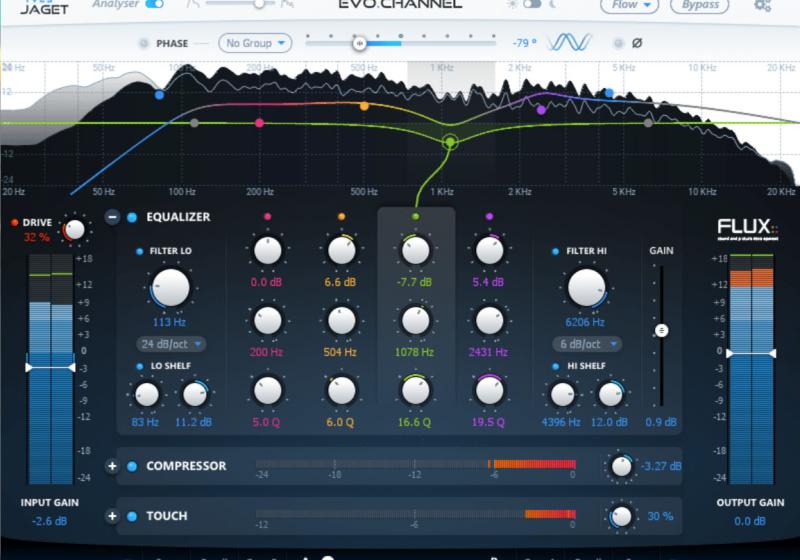Image resolution: width=800 pixels, height=560 pixels.
Task: Click the pink band 0.0 dB gain knob
Action: tap(267, 250)
